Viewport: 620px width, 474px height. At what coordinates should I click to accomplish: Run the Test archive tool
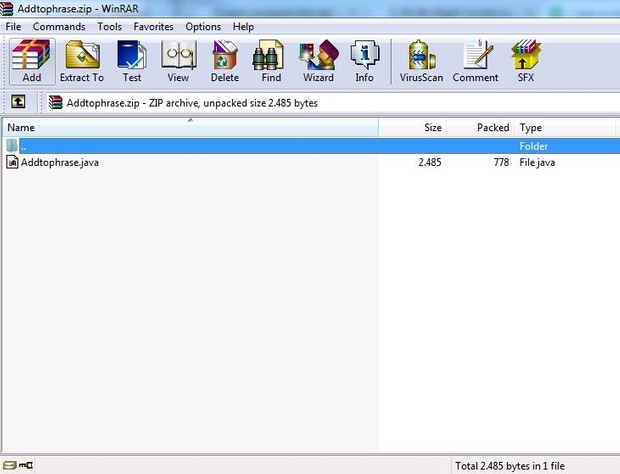click(132, 61)
